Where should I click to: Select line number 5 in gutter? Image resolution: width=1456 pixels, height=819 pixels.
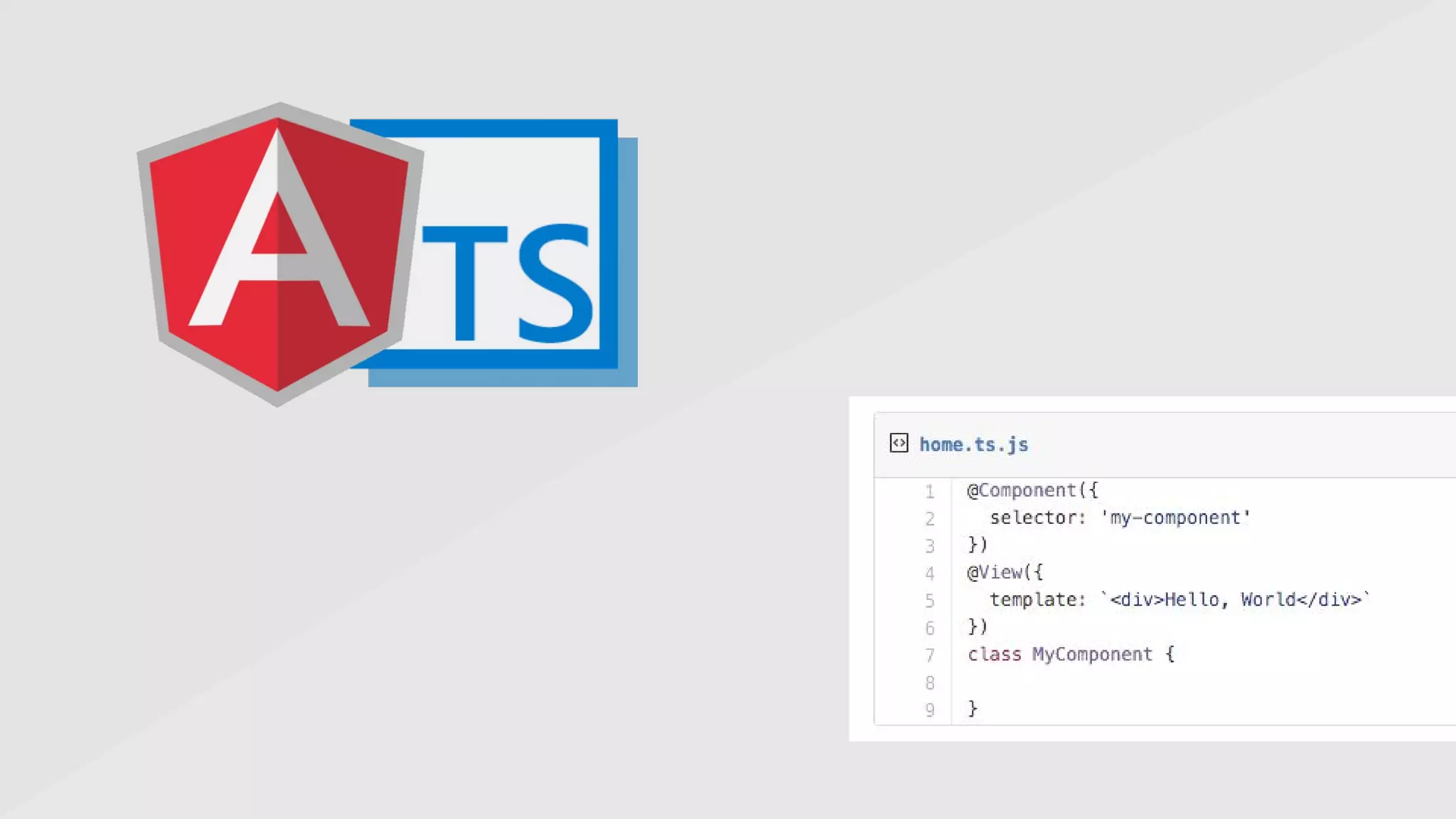tap(929, 601)
